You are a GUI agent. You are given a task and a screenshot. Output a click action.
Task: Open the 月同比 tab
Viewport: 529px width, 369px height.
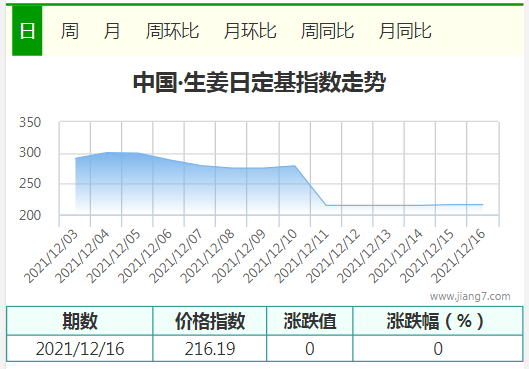tap(405, 31)
